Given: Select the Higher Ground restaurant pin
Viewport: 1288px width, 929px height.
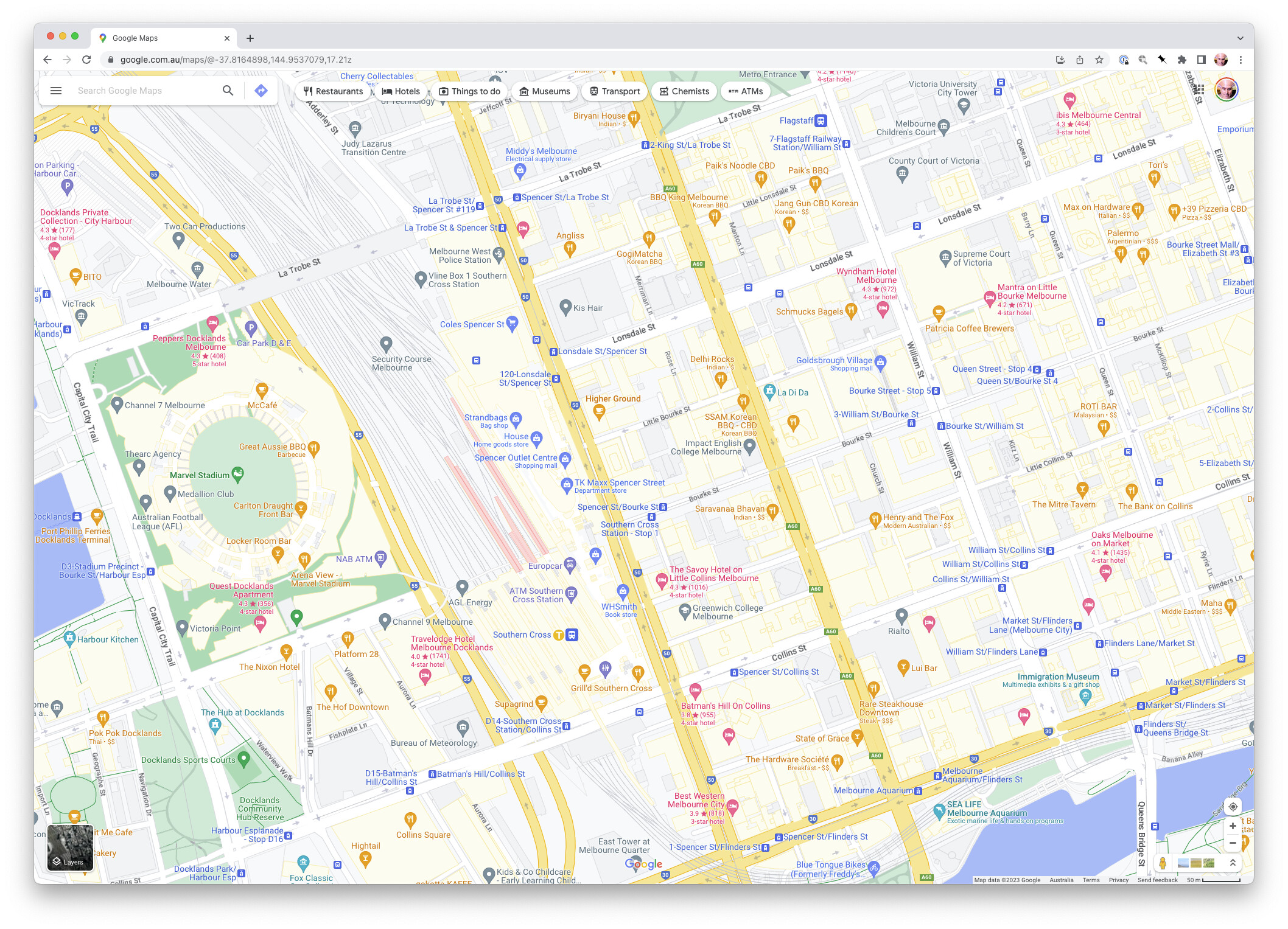Looking at the screenshot, I should click(x=599, y=413).
